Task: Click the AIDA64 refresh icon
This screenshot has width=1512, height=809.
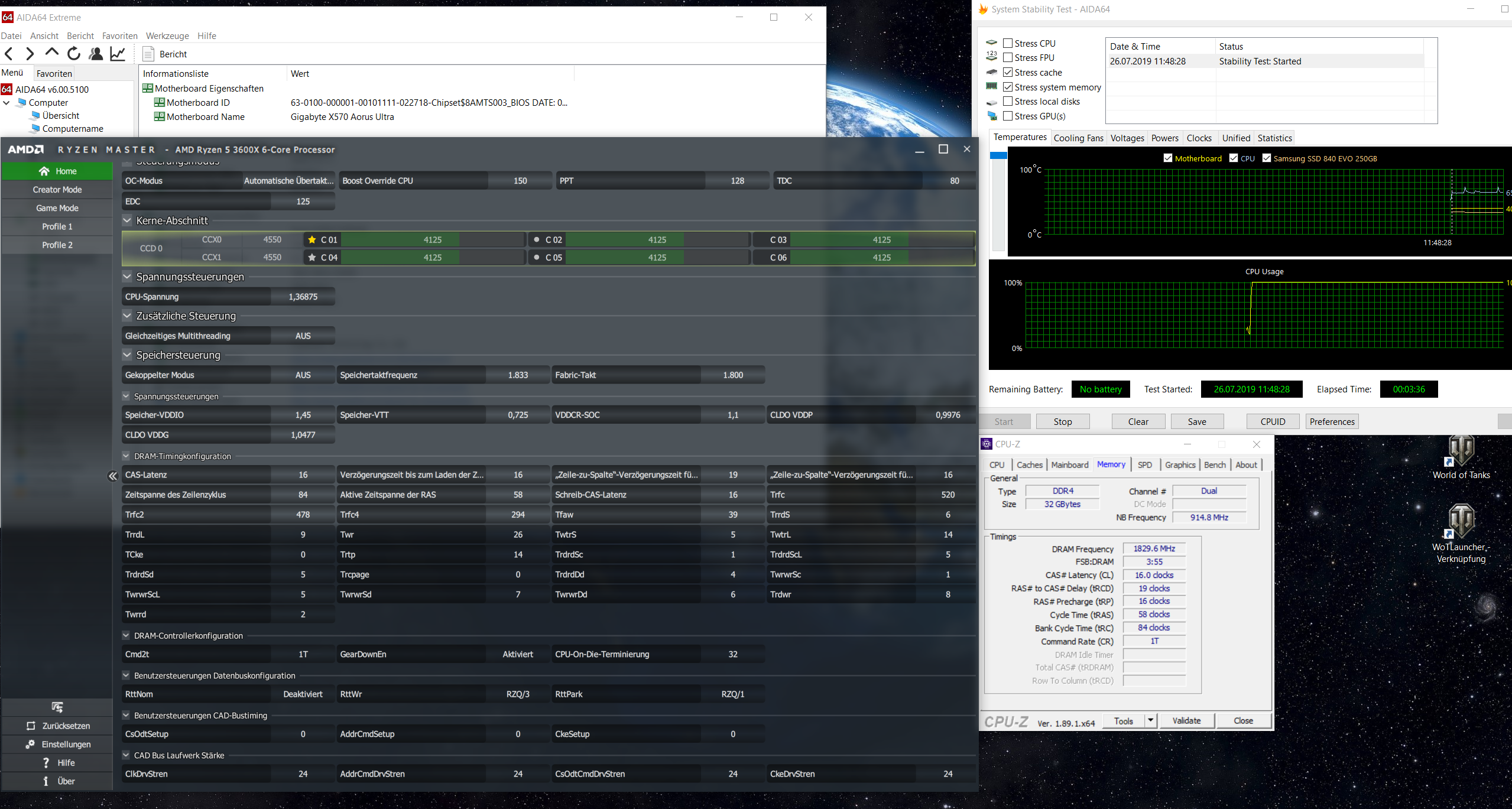Action: (x=74, y=54)
